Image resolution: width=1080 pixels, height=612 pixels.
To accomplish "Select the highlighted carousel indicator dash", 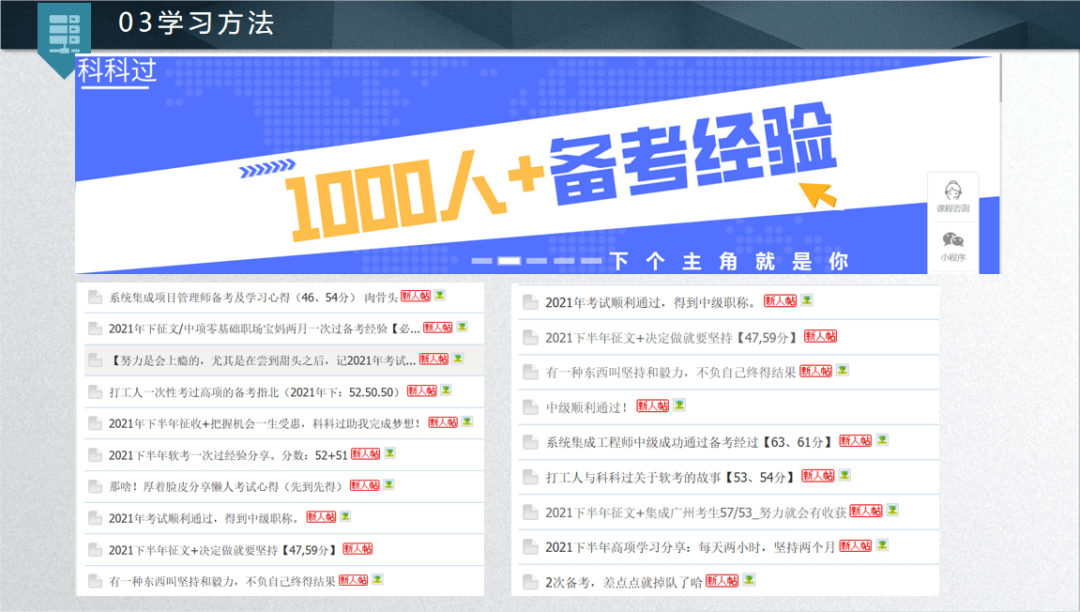I will [x=509, y=261].
